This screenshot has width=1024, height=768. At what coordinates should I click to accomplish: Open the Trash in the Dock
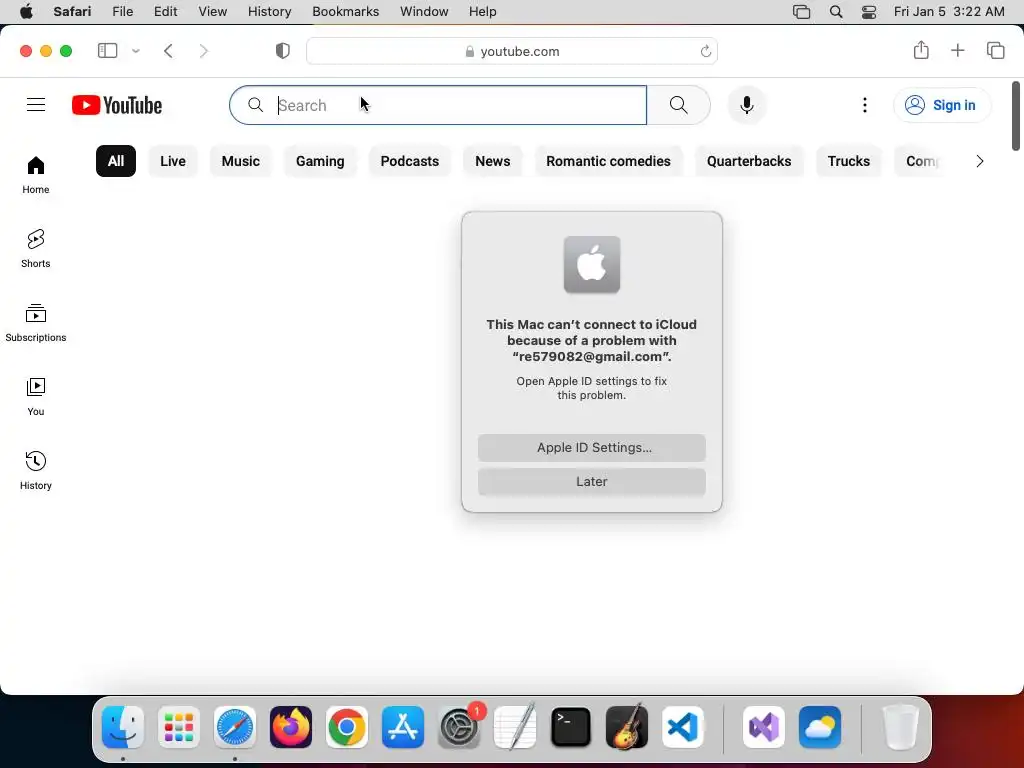click(901, 727)
